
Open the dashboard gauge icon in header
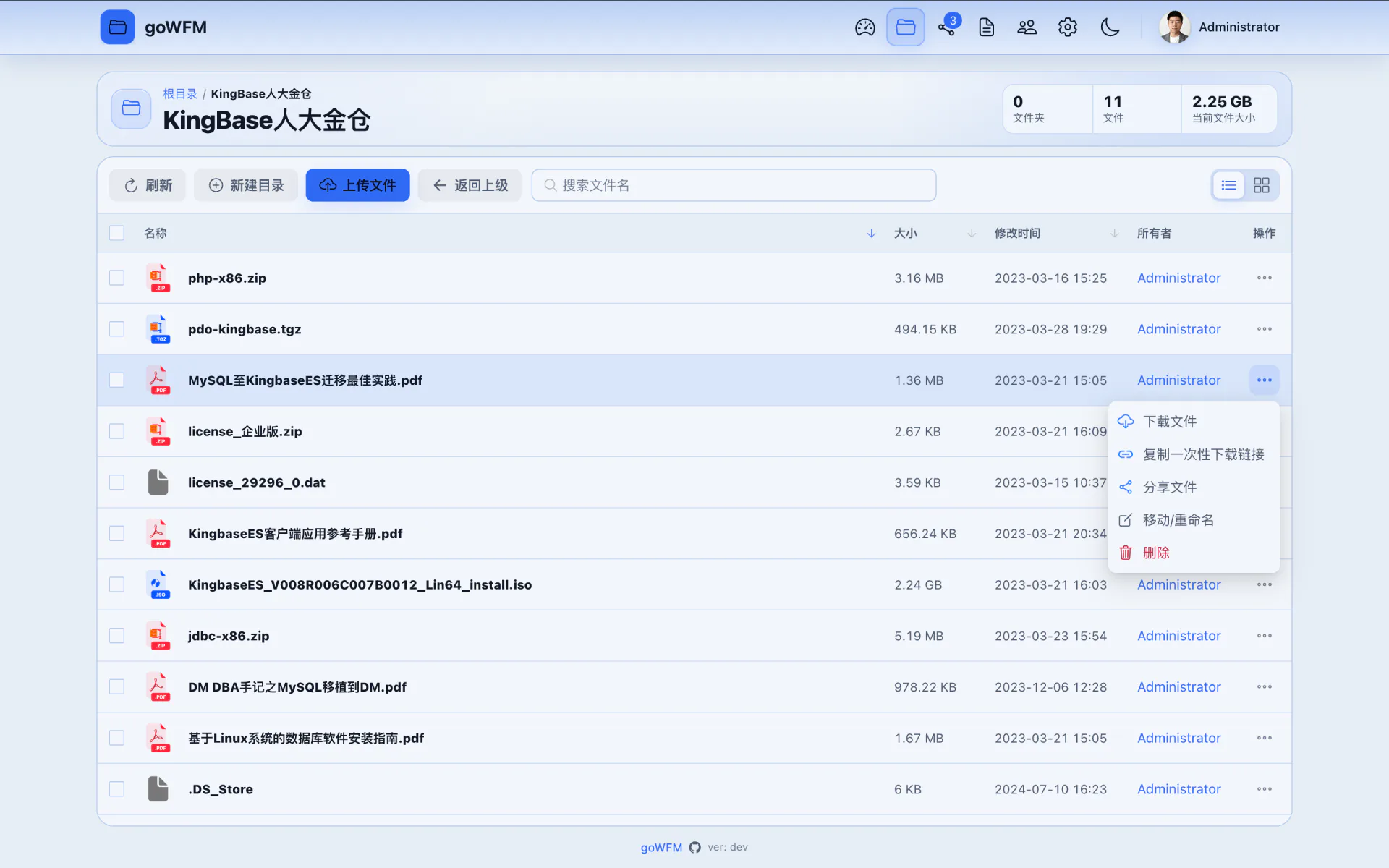(865, 27)
